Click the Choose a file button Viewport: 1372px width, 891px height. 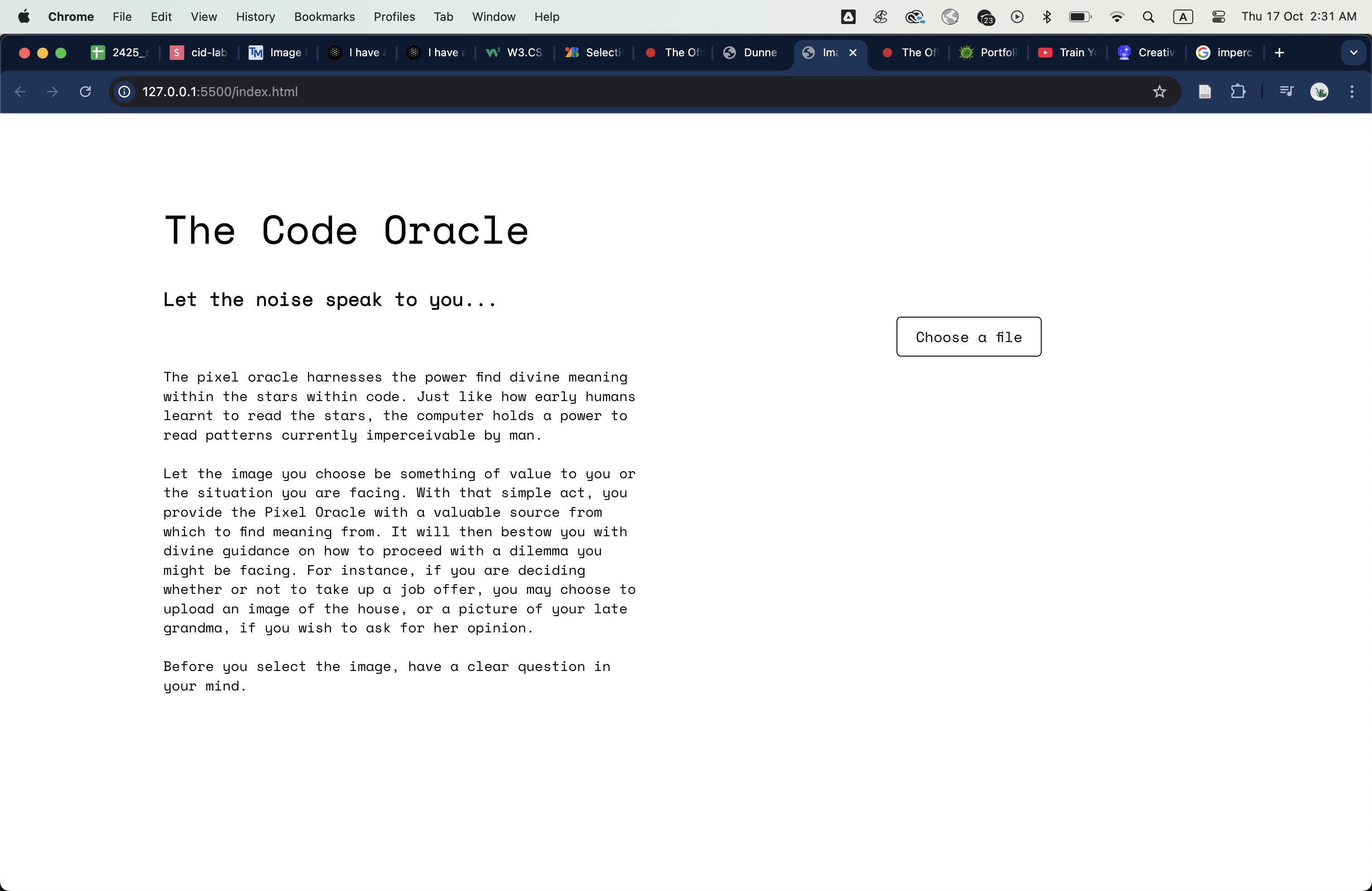coord(969,337)
